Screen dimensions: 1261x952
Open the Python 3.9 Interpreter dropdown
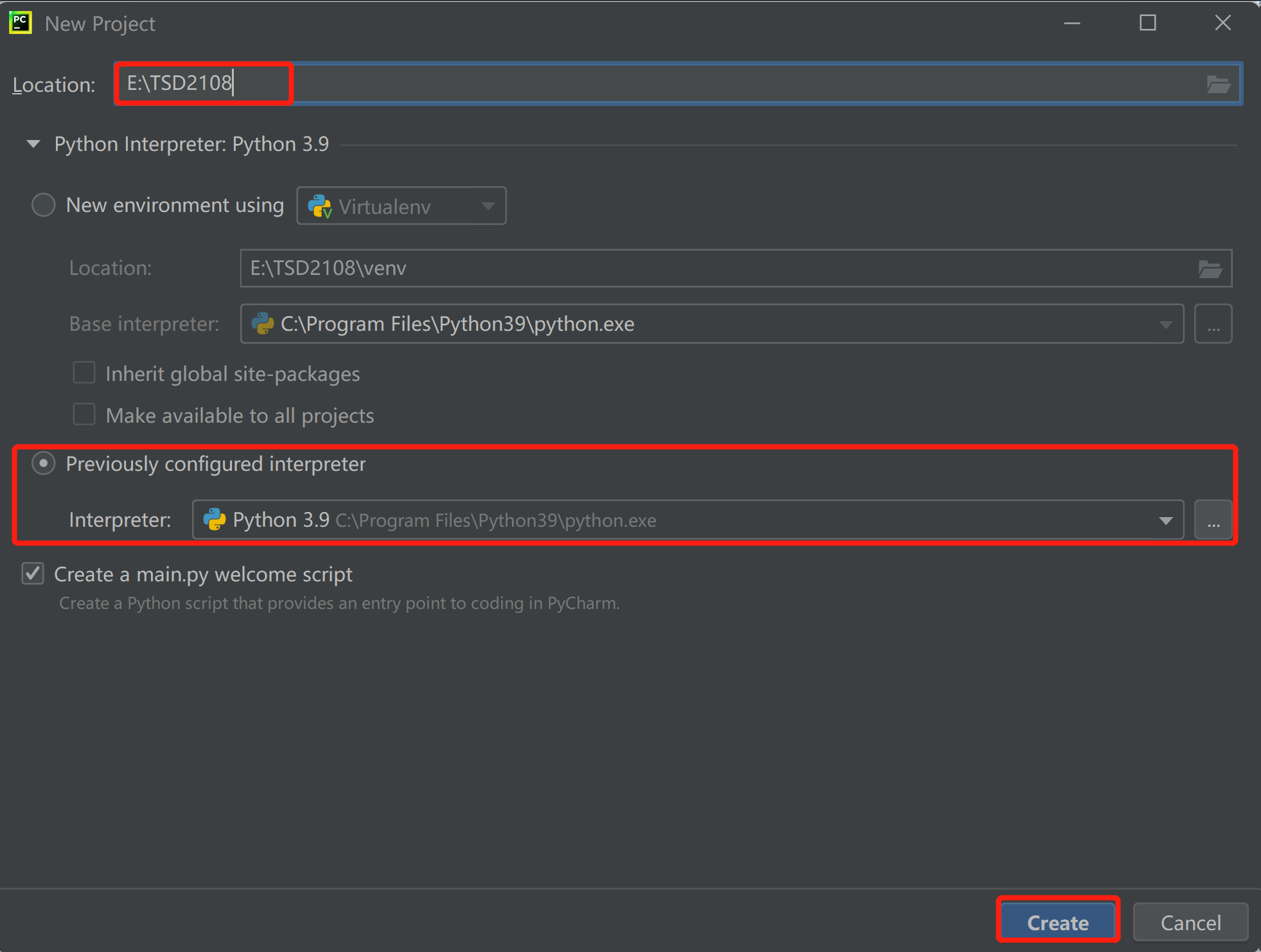(x=1165, y=520)
